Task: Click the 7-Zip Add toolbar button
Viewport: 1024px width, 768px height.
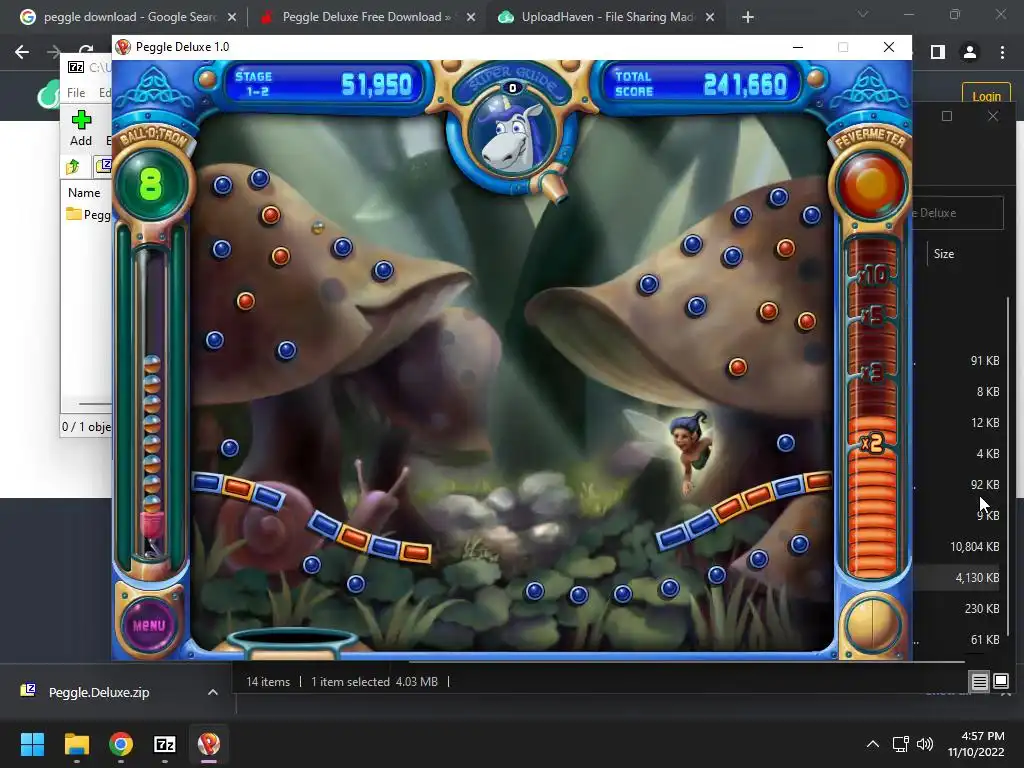Action: click(81, 128)
